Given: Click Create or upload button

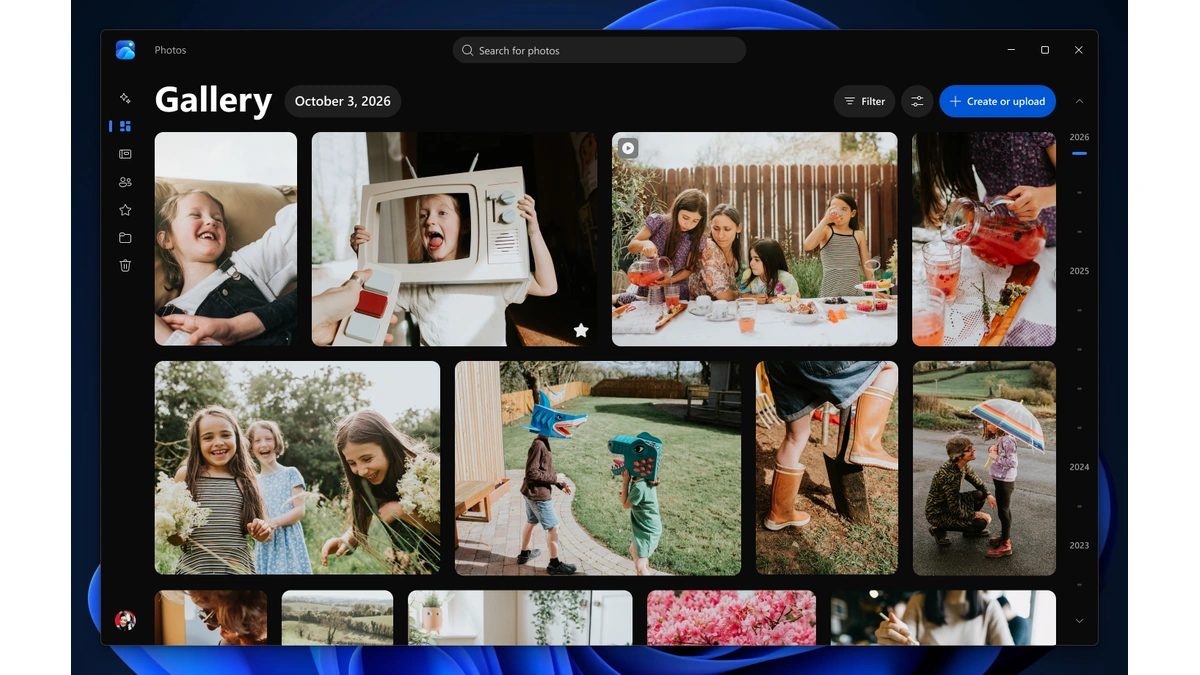Looking at the screenshot, I should point(997,101).
